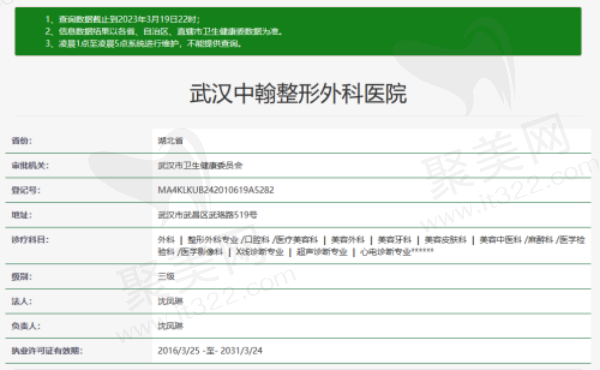Image resolution: width=600 pixels, height=370 pixels.
Task: Select the 省份 field label
Action: (x=22, y=141)
